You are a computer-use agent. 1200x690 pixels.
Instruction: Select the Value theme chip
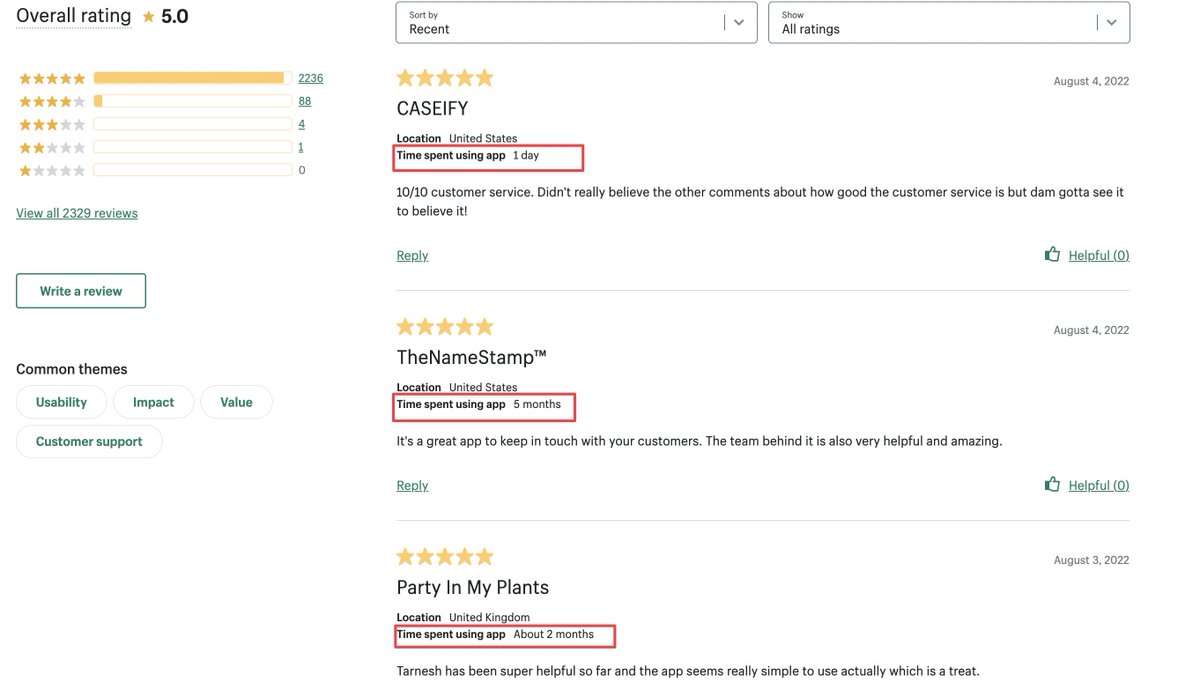pos(236,402)
